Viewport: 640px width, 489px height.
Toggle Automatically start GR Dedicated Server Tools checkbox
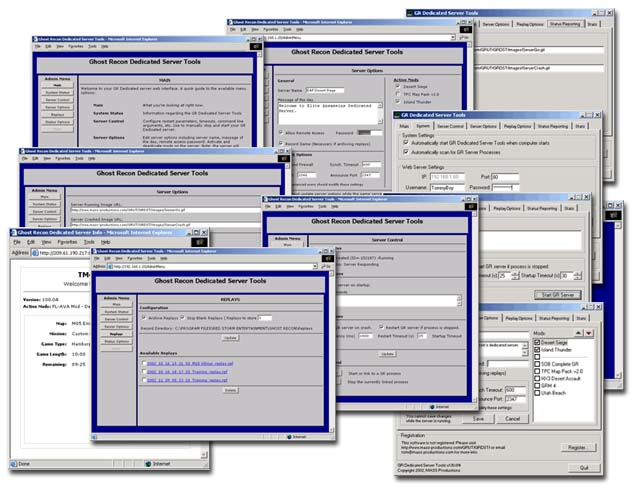click(x=406, y=143)
